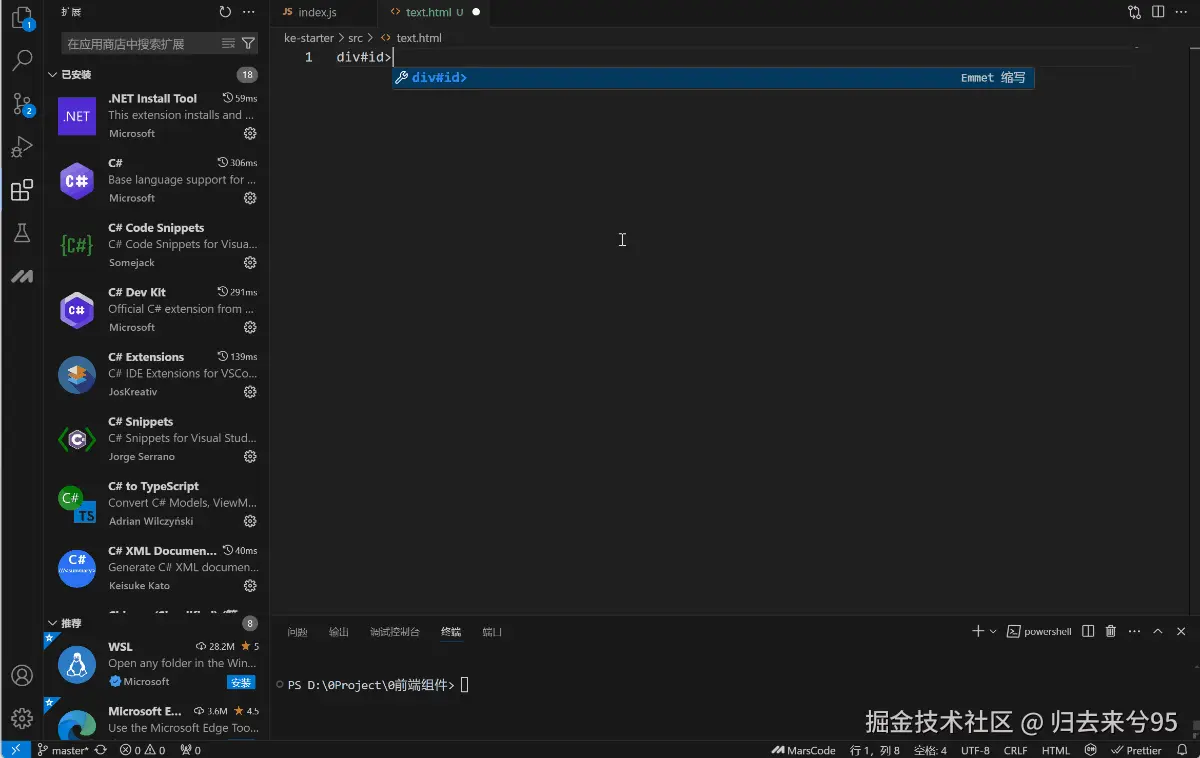
Task: Open terminal panel more actions
Action: 1134,631
